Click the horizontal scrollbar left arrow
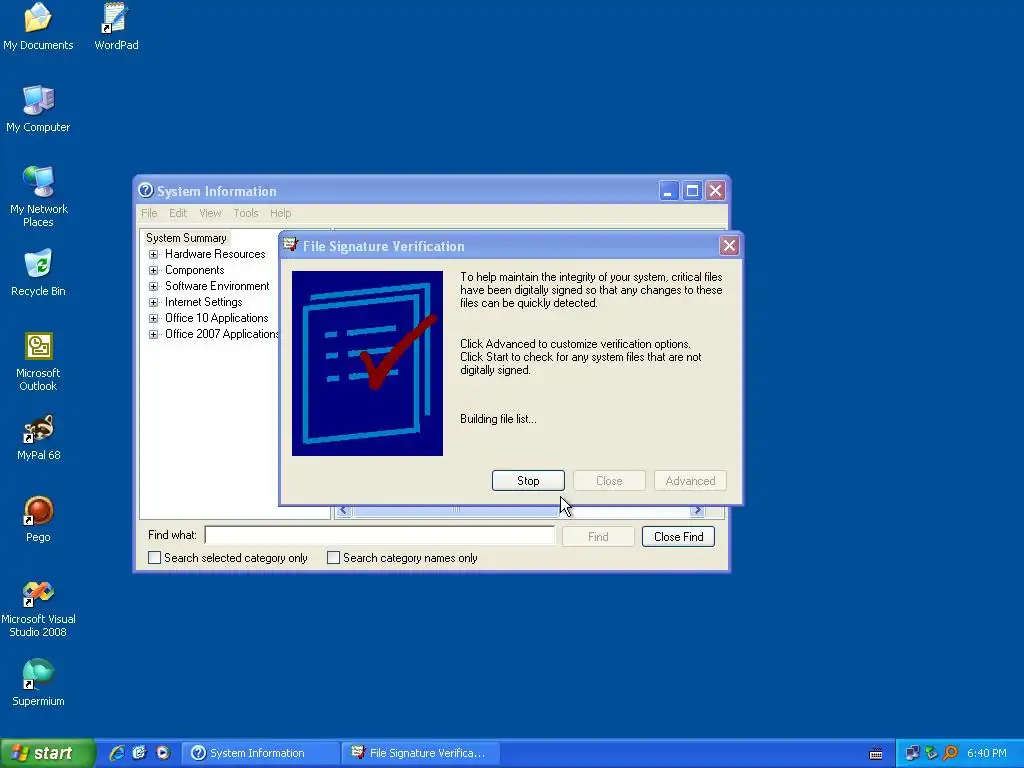Screen dimensions: 1024x768 coord(344,510)
